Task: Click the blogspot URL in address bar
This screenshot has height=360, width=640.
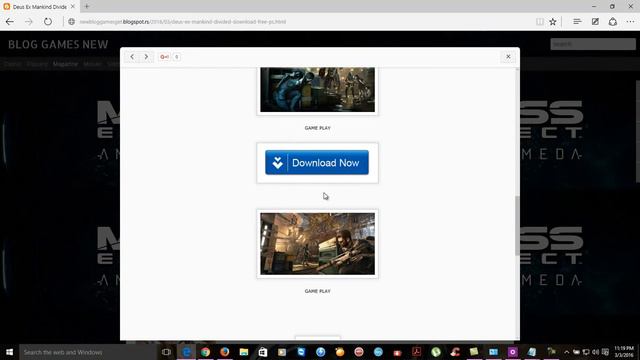Action: 182,22
